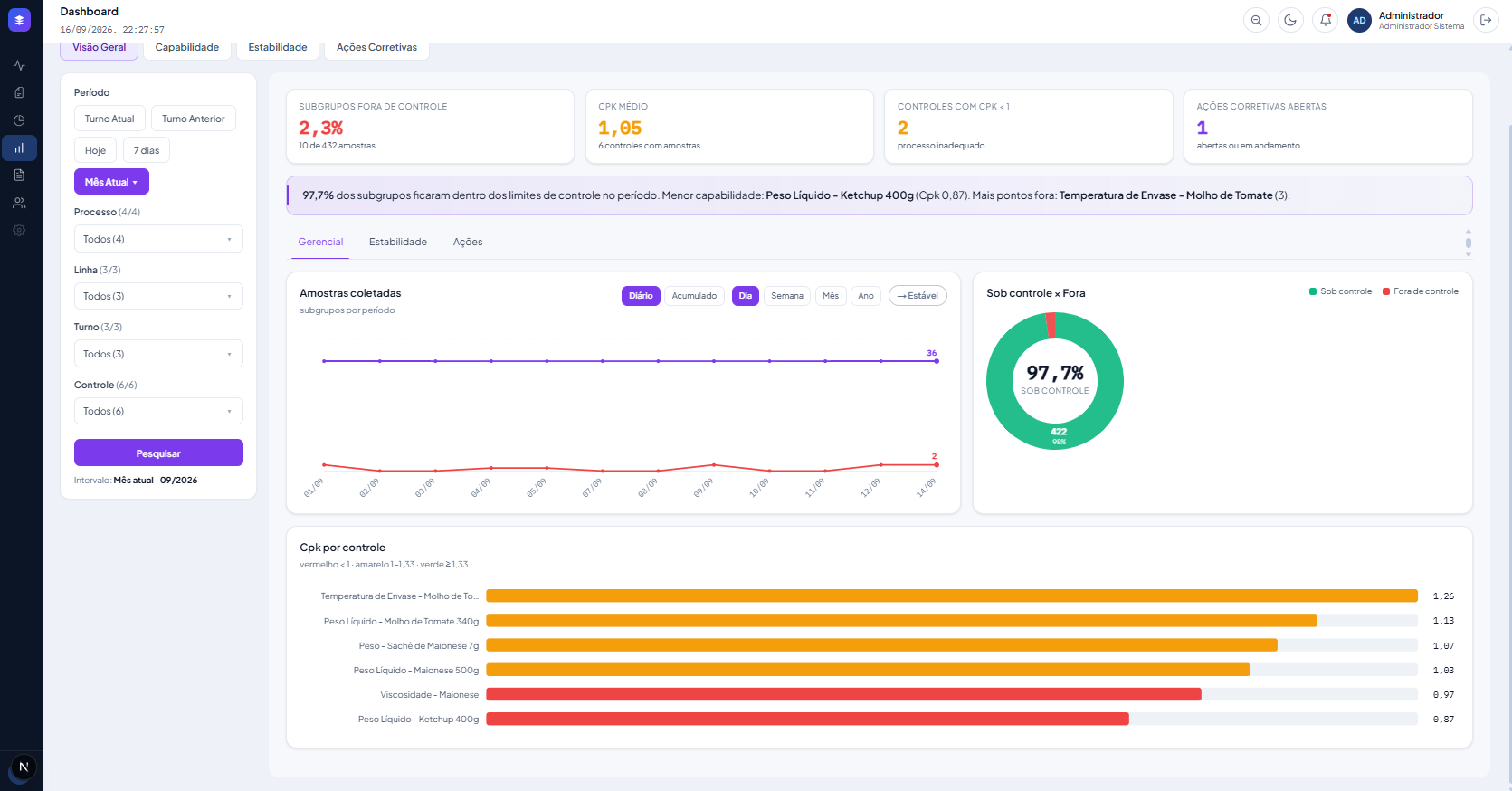
Task: Click the vertical scrollbar beside the sub-tabs
Action: click(1468, 243)
